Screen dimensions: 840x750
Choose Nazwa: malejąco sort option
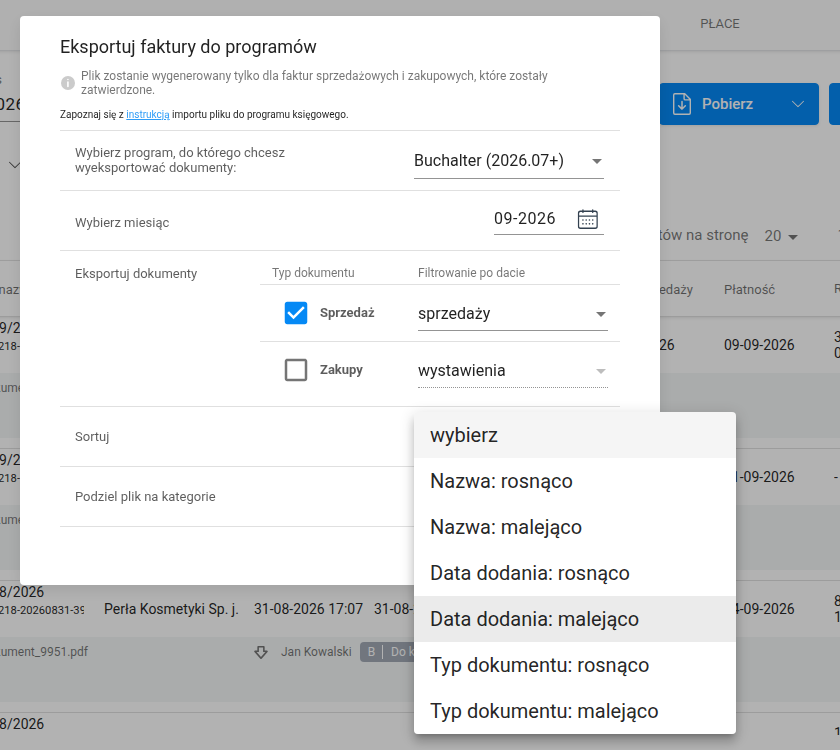pyautogui.click(x=575, y=527)
